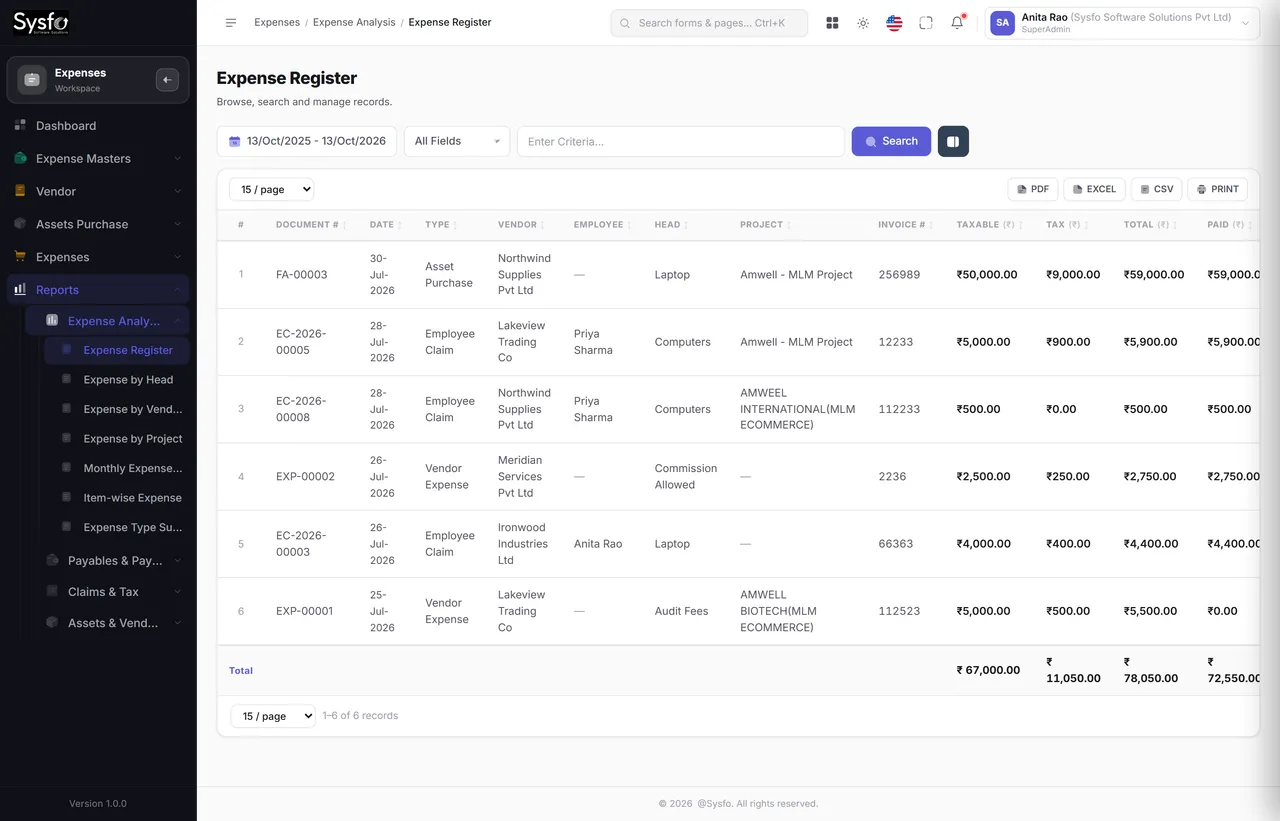The width and height of the screenshot is (1280, 821).
Task: Focus the Search forms & pages box
Action: click(709, 23)
